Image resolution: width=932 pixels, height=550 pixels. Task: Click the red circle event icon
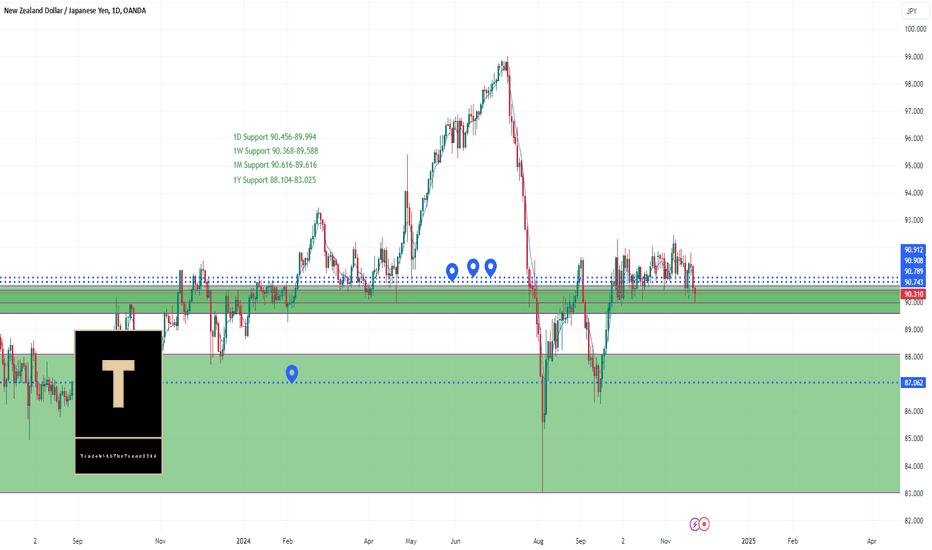click(x=704, y=524)
